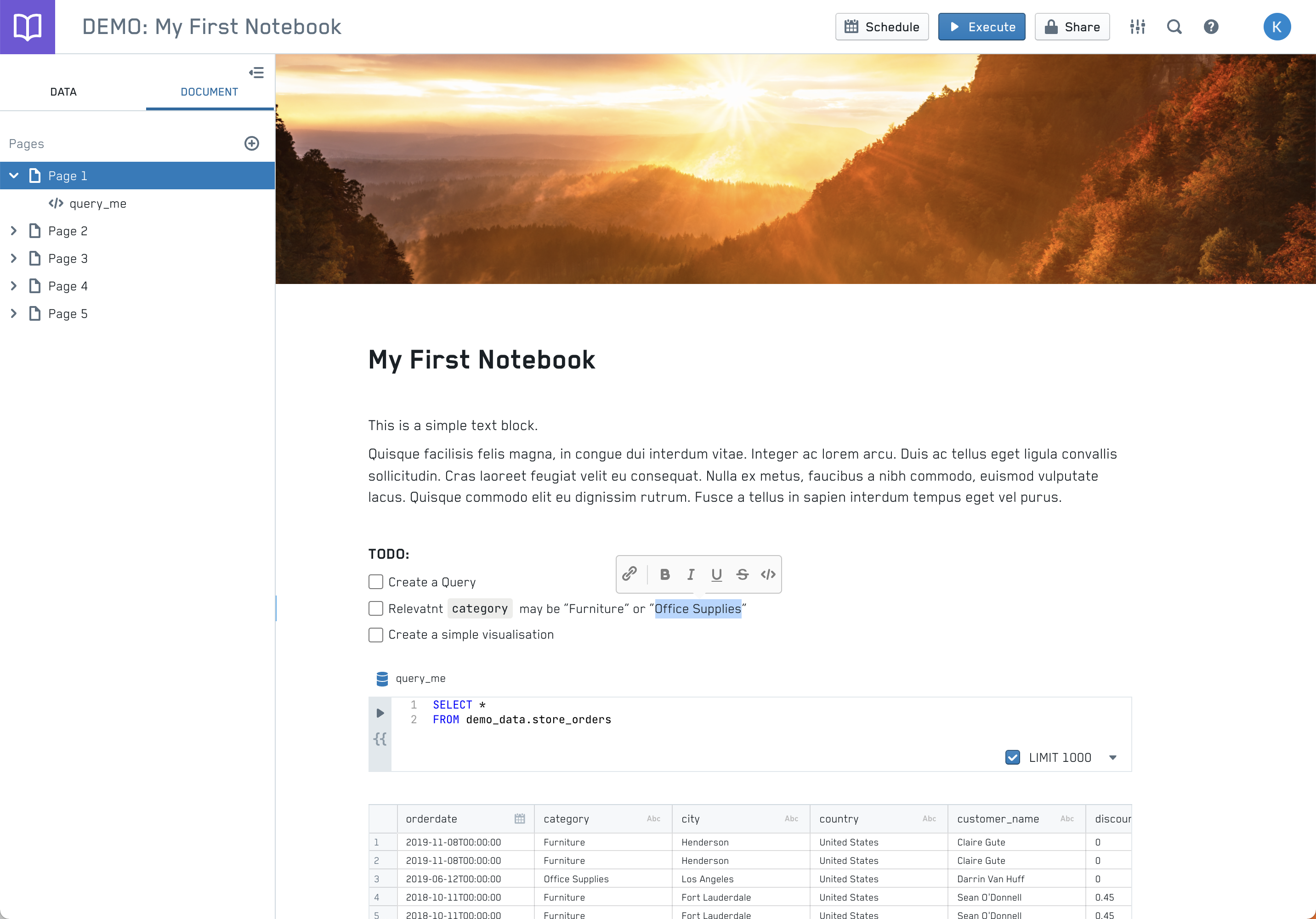Open the settings sliders icon in header
The image size is (1316, 919).
pyautogui.click(x=1137, y=27)
